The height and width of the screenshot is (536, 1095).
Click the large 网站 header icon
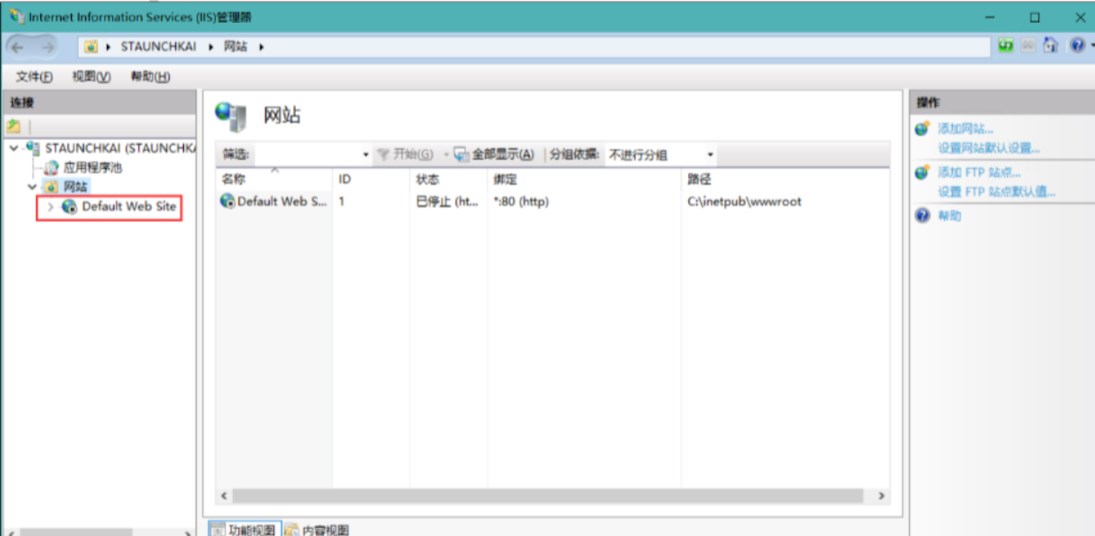click(x=230, y=117)
